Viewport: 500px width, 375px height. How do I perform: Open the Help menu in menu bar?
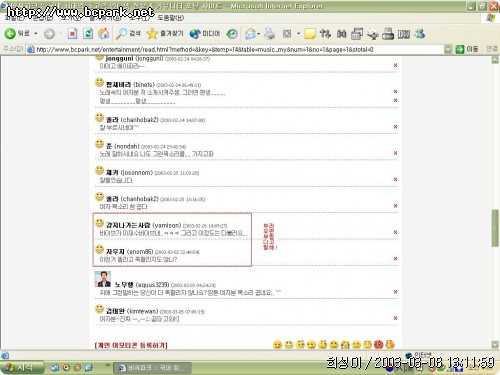[170, 17]
